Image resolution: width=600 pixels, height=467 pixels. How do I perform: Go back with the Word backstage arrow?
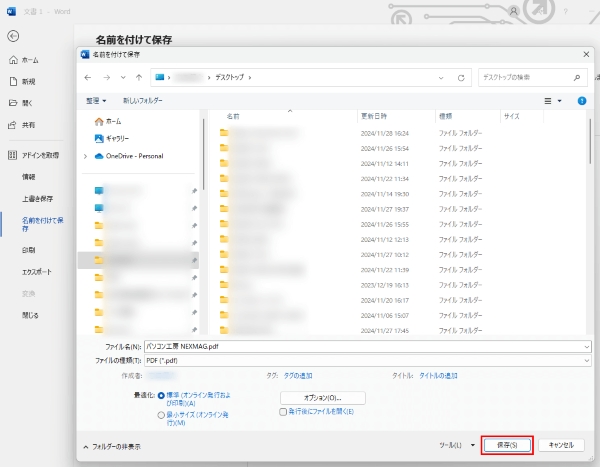coord(13,36)
